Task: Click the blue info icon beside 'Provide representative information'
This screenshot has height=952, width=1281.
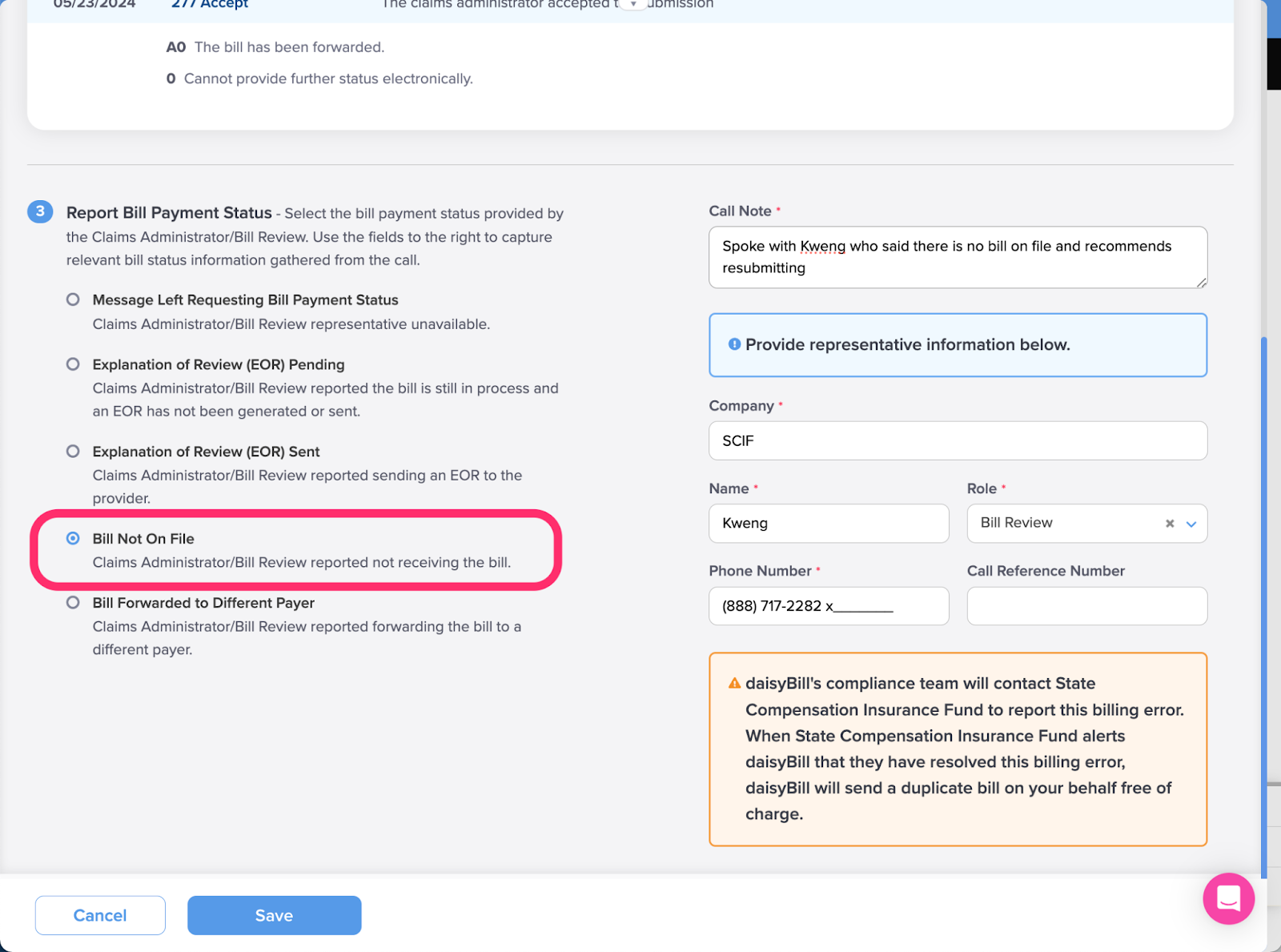Action: pos(734,344)
